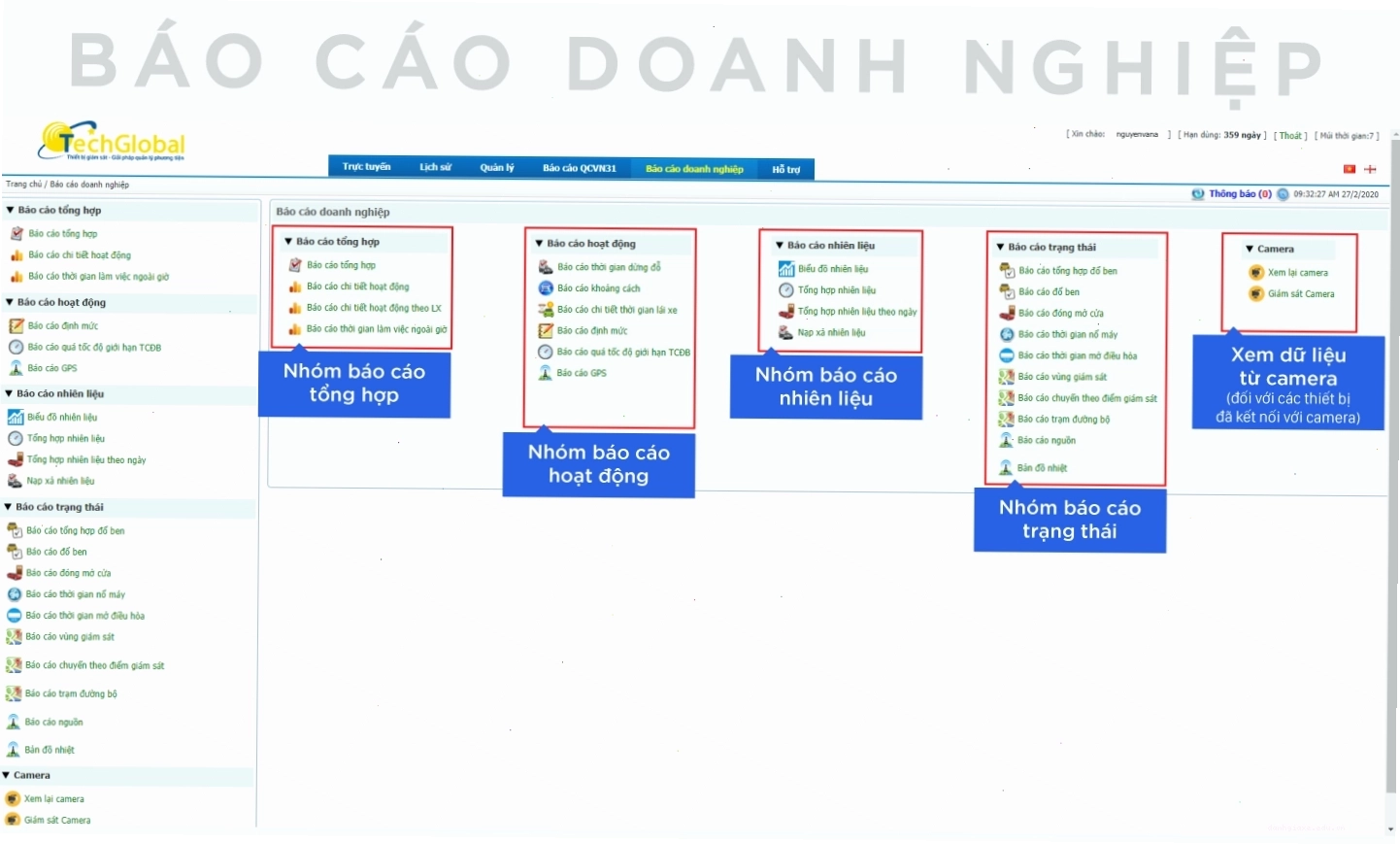Screen dimensions: 1400x844
Task: Open Báo cáo tổng hợp icon in left sidebar
Action: pyautogui.click(x=17, y=234)
